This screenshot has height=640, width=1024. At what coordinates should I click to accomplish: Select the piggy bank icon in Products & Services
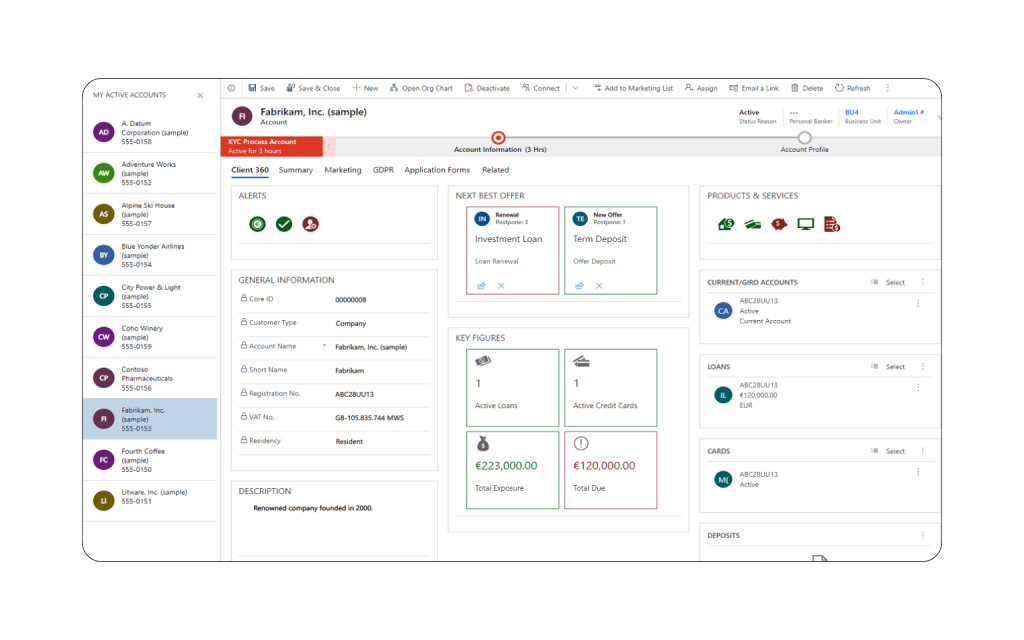coord(779,224)
